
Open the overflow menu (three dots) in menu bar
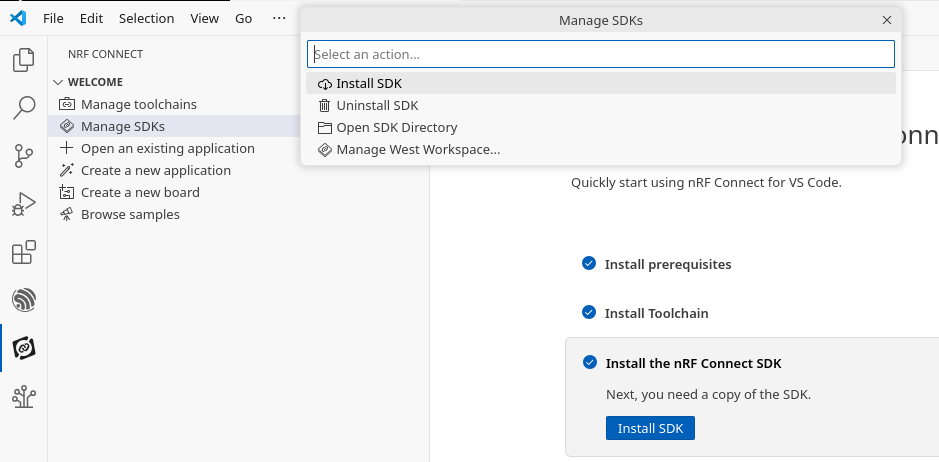279,18
